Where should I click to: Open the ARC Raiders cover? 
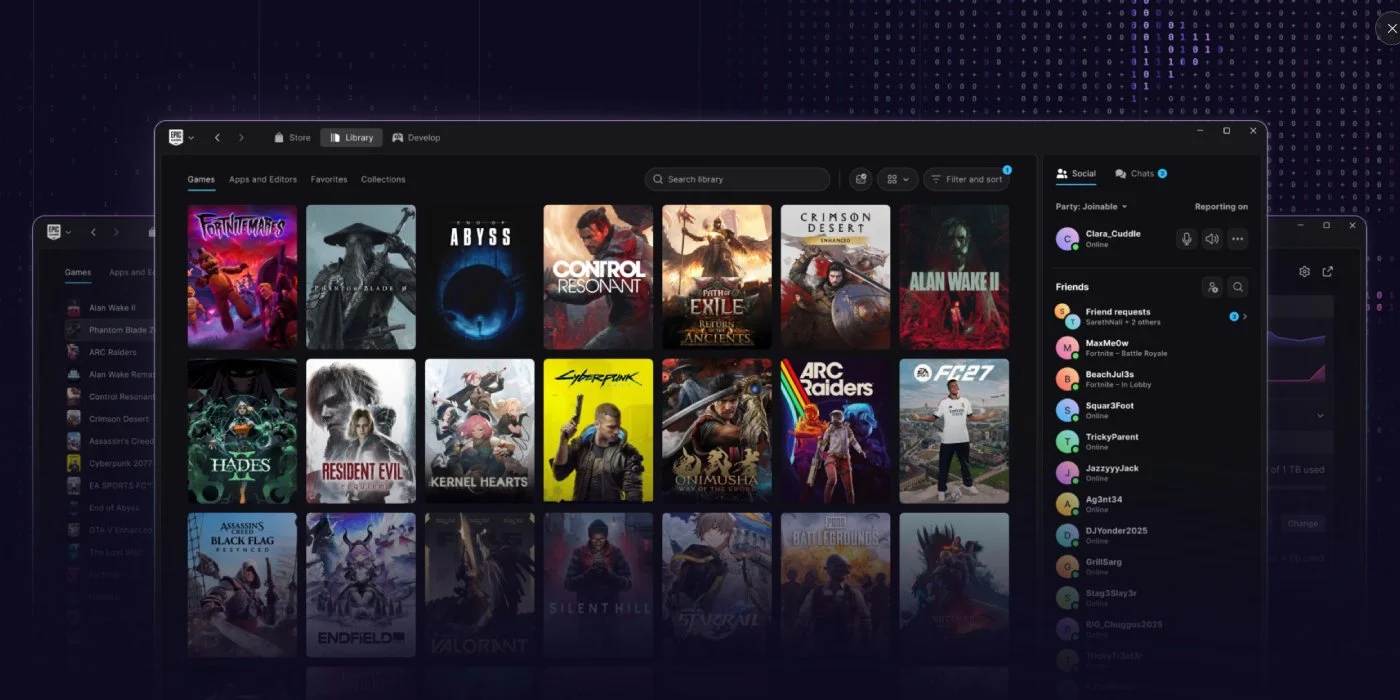pyautogui.click(x=836, y=431)
